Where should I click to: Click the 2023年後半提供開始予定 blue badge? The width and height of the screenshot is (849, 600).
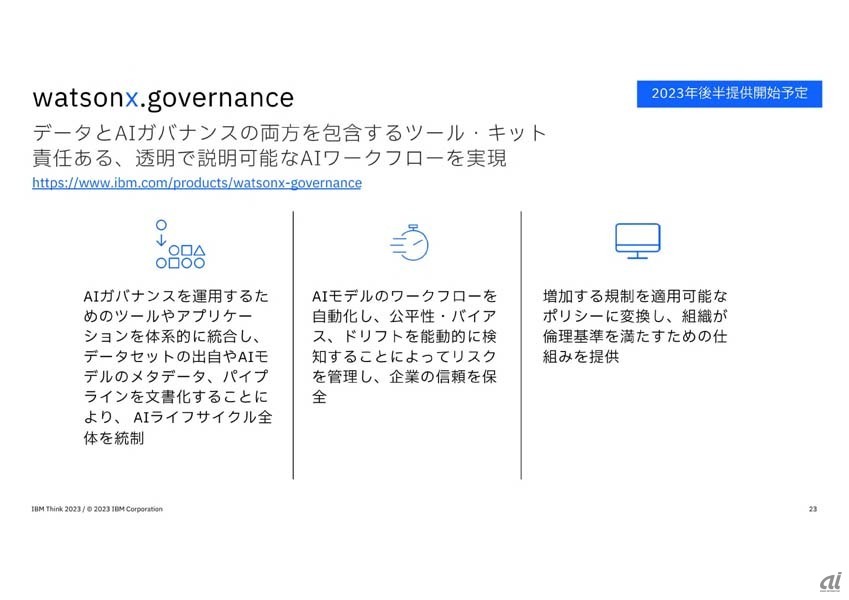coord(729,94)
